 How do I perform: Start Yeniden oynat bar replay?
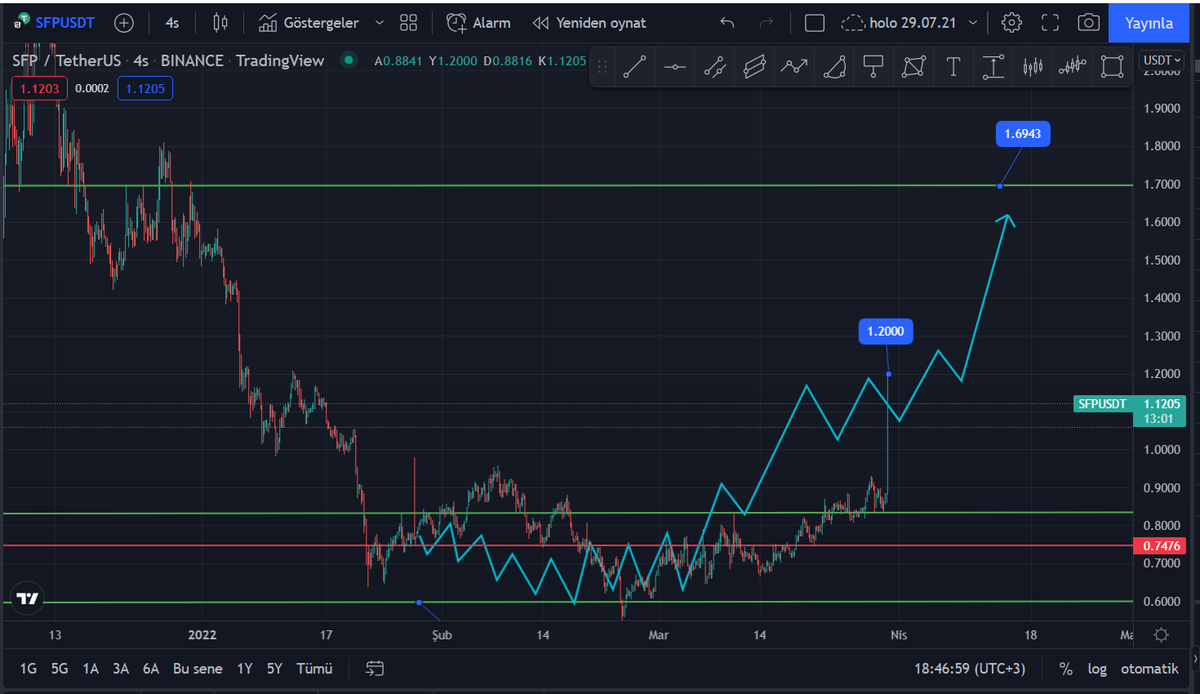click(589, 22)
